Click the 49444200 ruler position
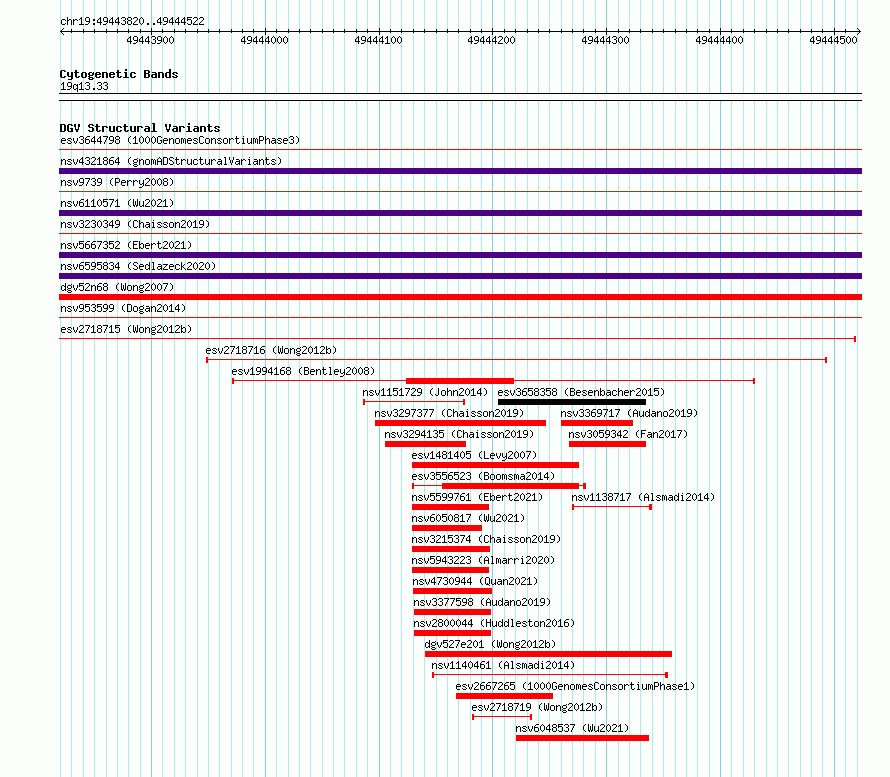The height and width of the screenshot is (777, 890). pyautogui.click(x=492, y=40)
